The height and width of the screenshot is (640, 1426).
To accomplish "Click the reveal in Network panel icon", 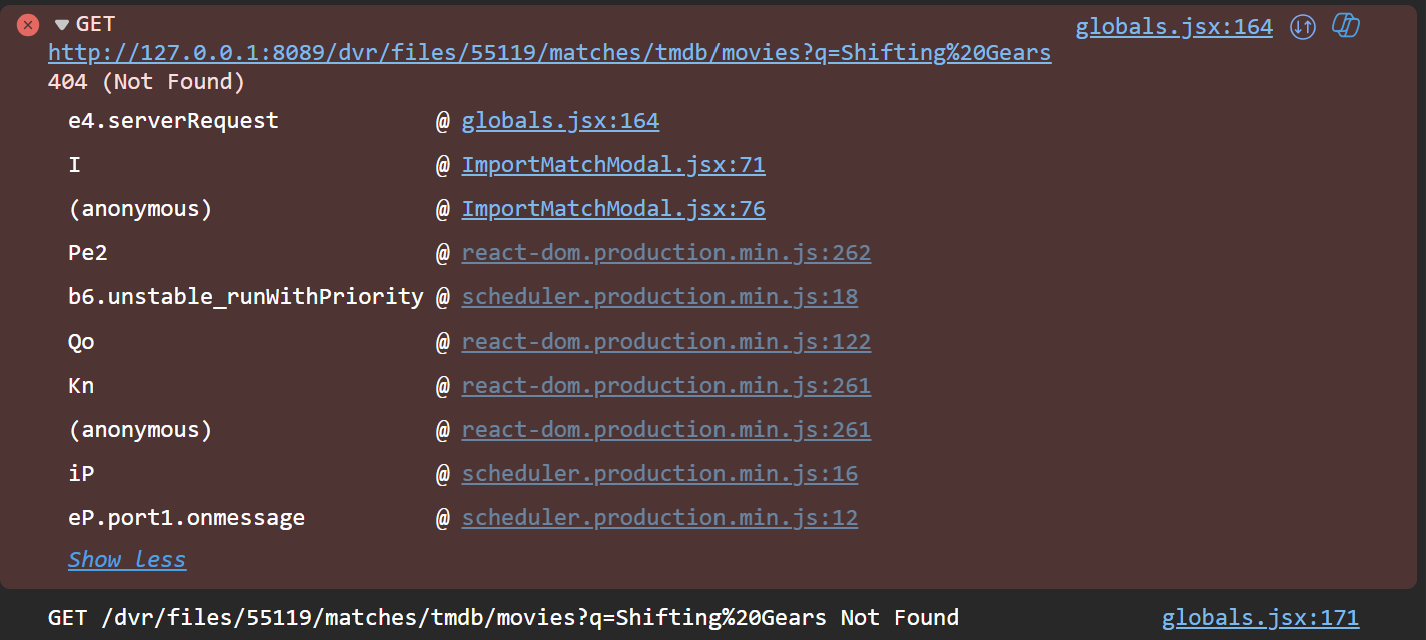I will pyautogui.click(x=1302, y=27).
